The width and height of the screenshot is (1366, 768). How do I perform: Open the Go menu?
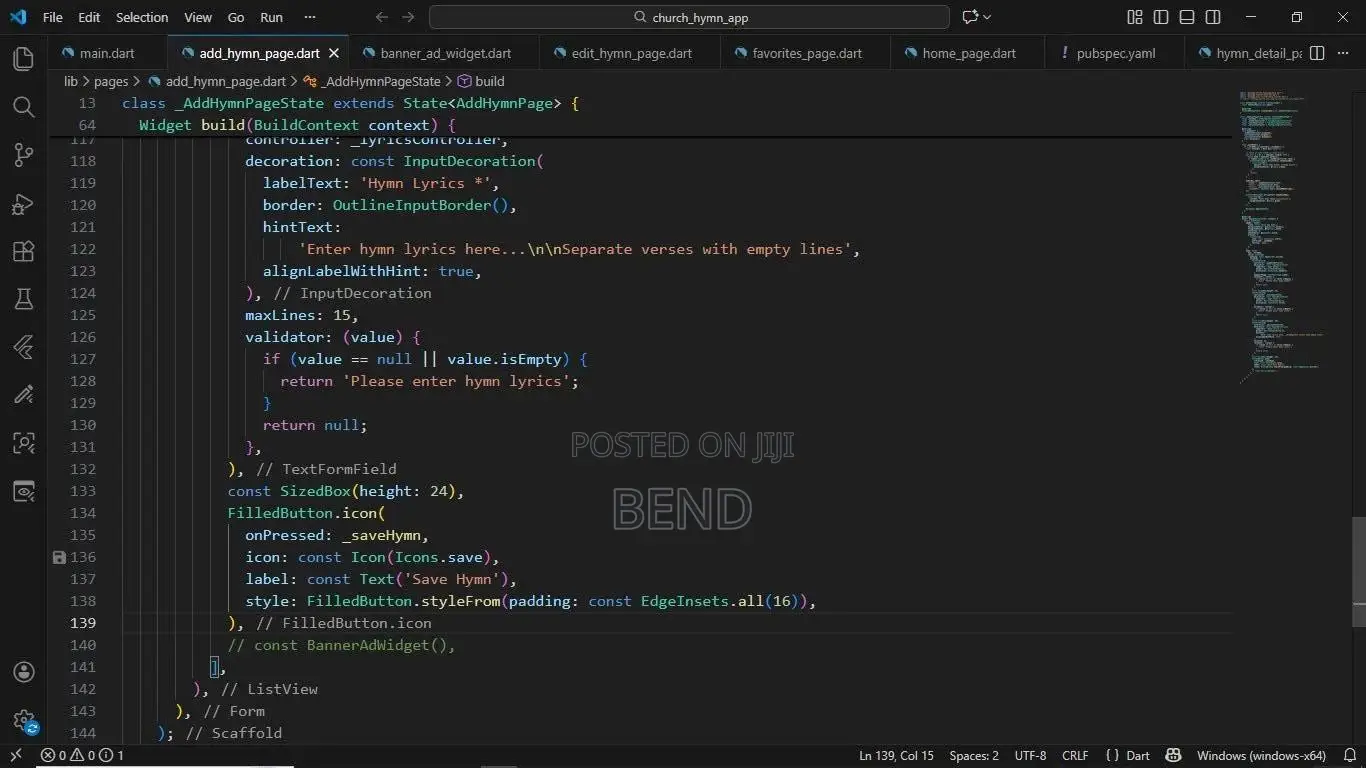point(236,17)
